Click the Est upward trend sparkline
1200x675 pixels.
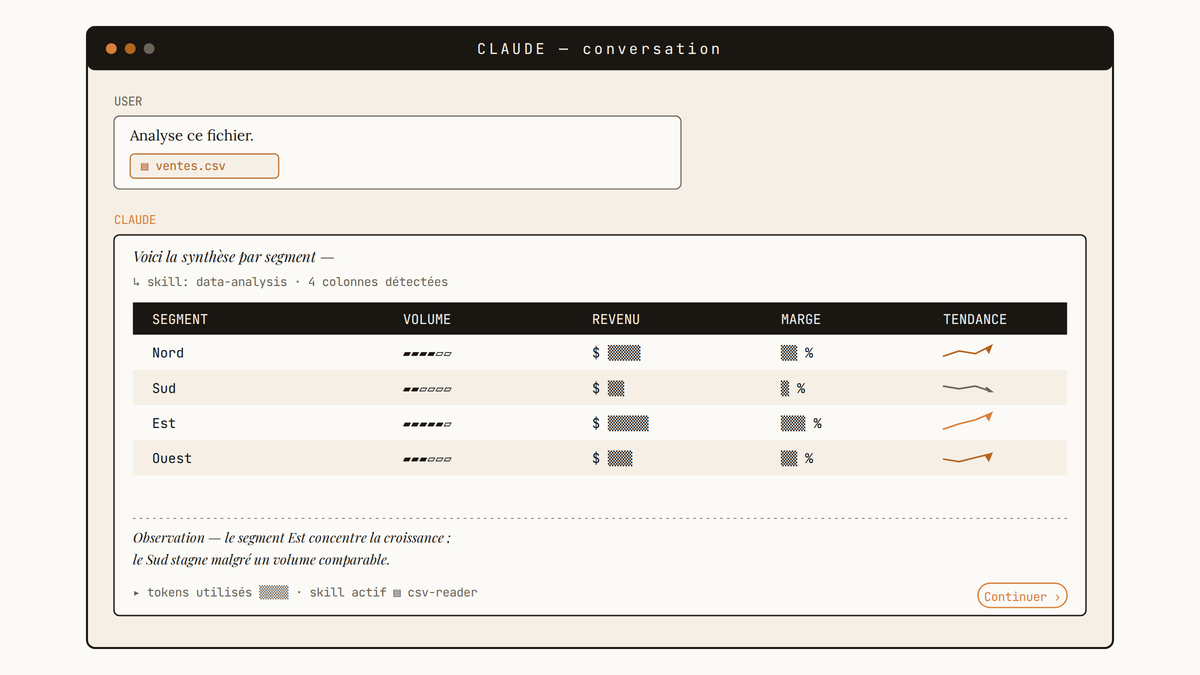click(968, 421)
